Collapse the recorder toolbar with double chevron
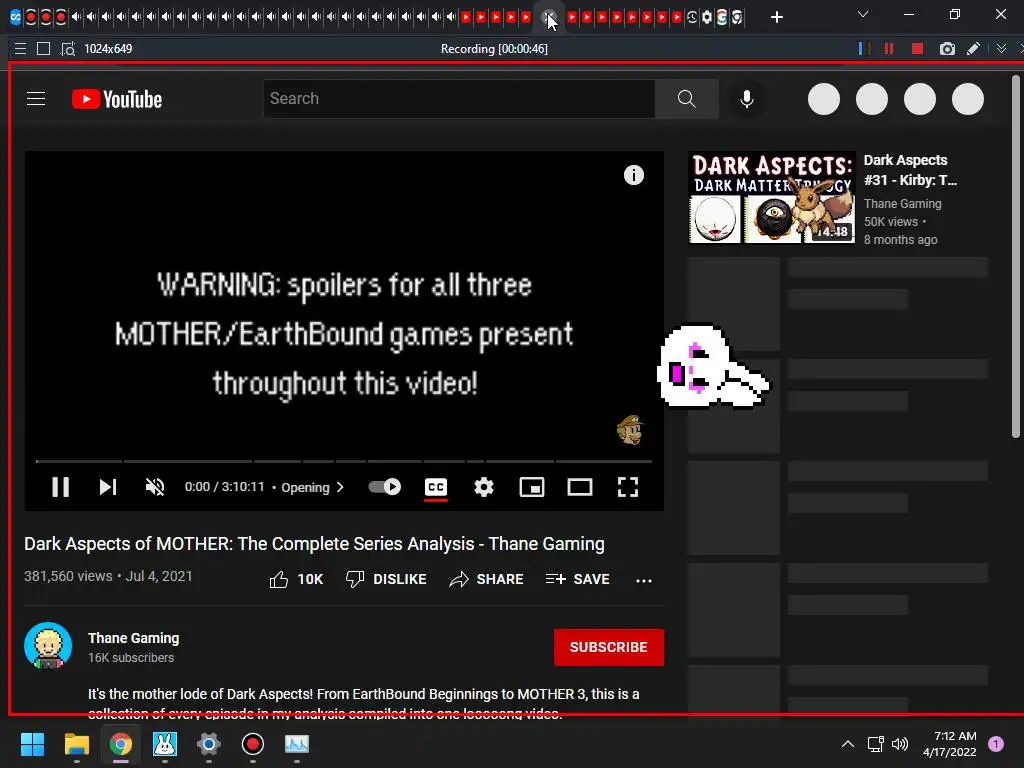The width and height of the screenshot is (1024, 768). click(x=1001, y=48)
